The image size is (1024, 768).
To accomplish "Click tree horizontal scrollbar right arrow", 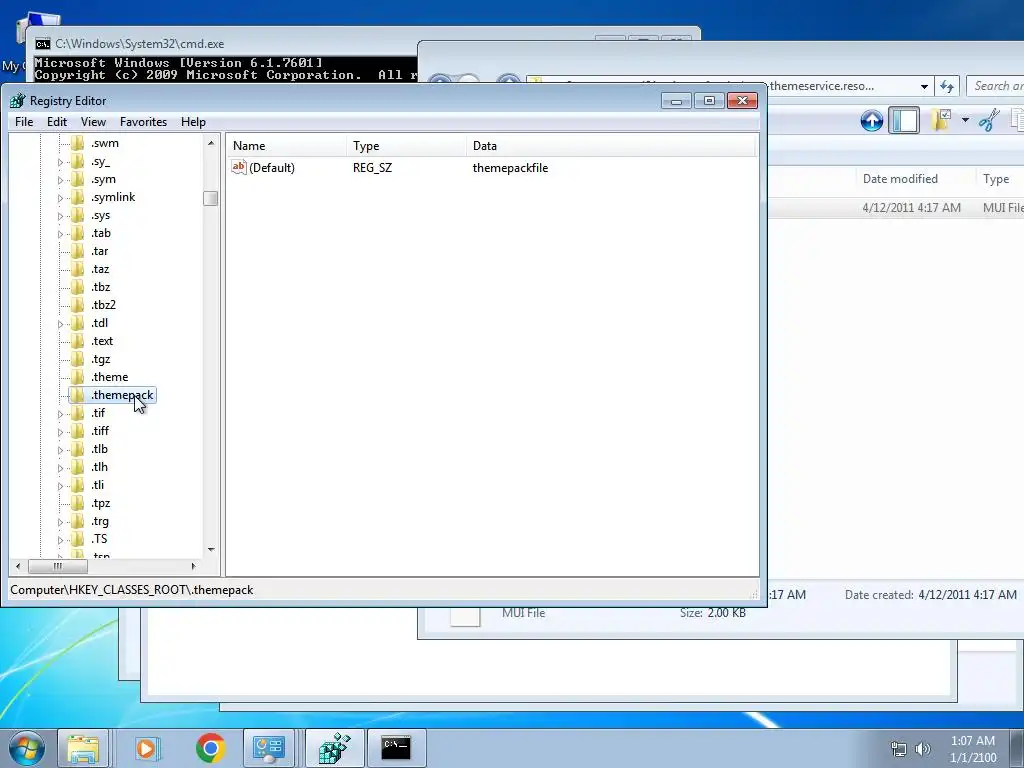I will (193, 566).
